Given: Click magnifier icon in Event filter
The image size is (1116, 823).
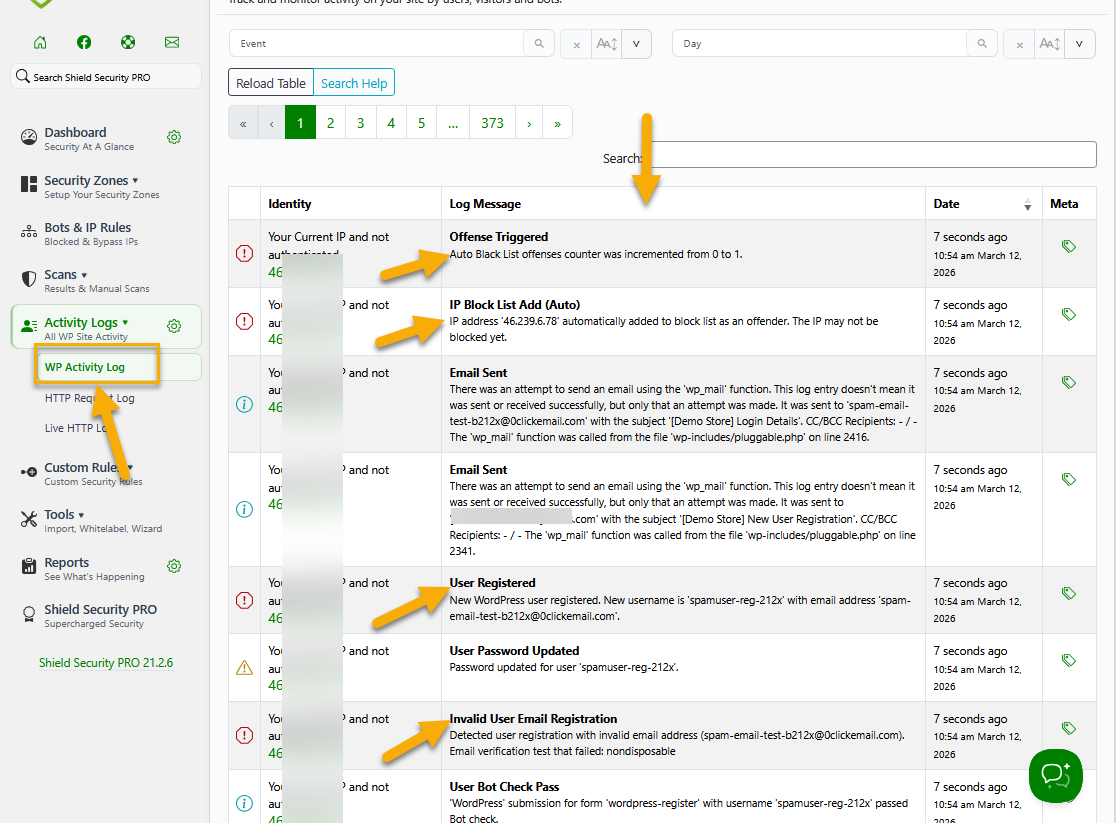Looking at the screenshot, I should [x=539, y=43].
